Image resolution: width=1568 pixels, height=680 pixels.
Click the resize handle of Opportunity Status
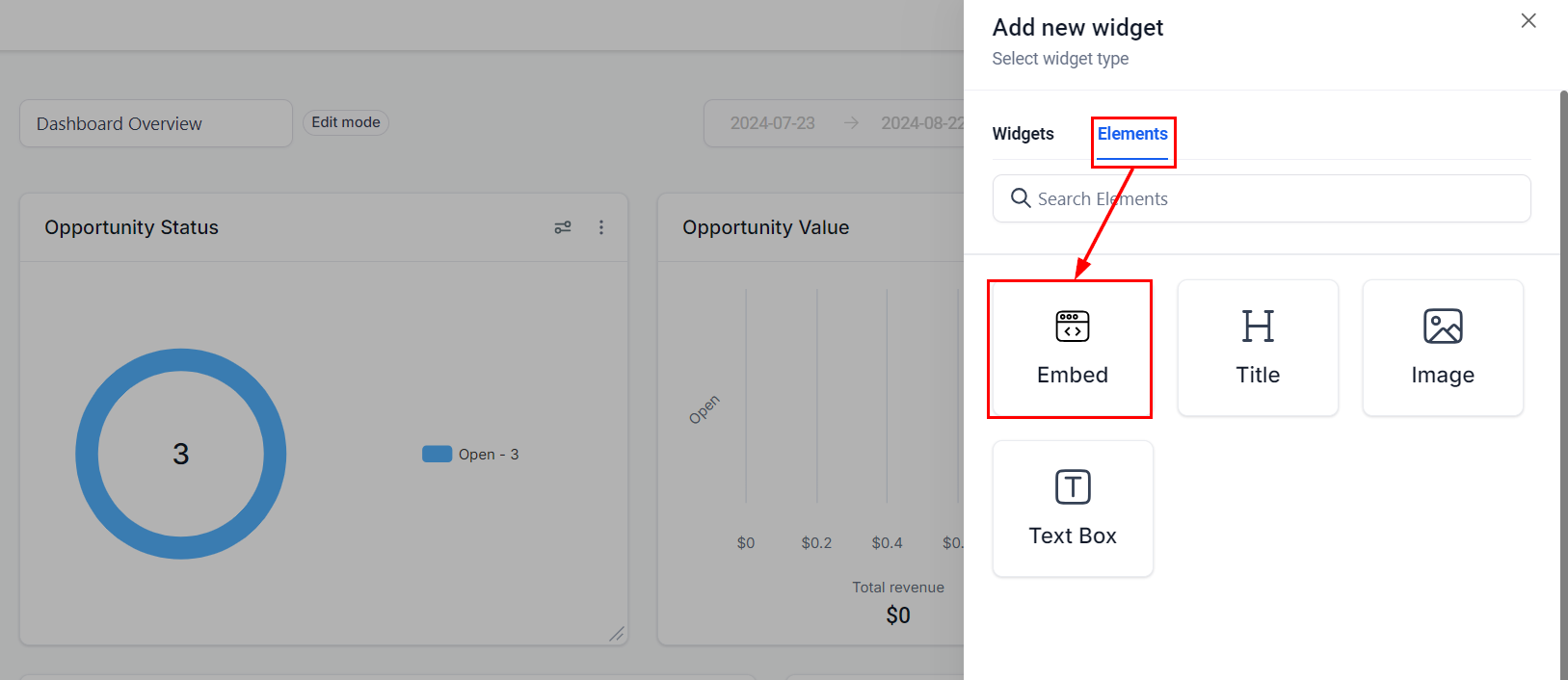click(617, 634)
